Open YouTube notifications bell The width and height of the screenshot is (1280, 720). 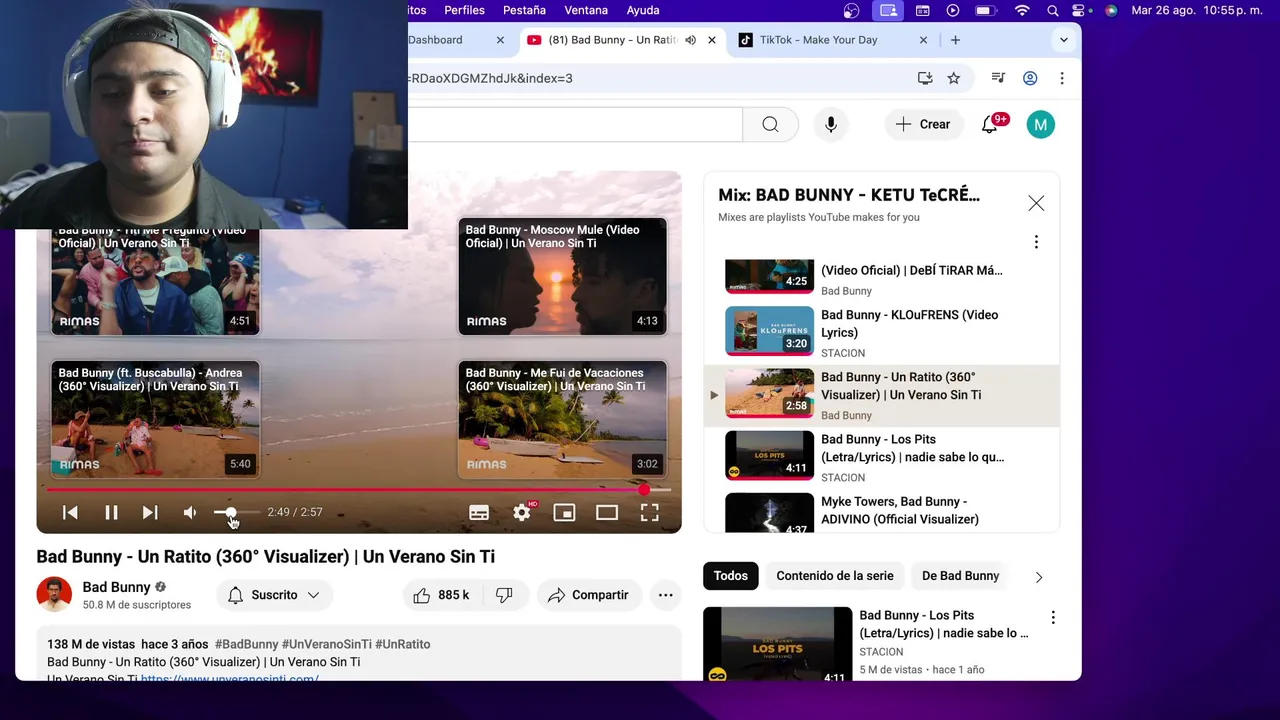coord(989,124)
